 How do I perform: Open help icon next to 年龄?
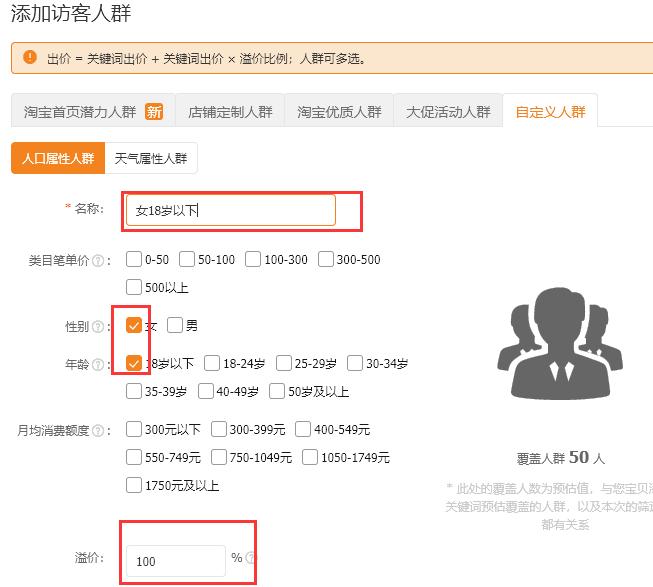[x=98, y=365]
